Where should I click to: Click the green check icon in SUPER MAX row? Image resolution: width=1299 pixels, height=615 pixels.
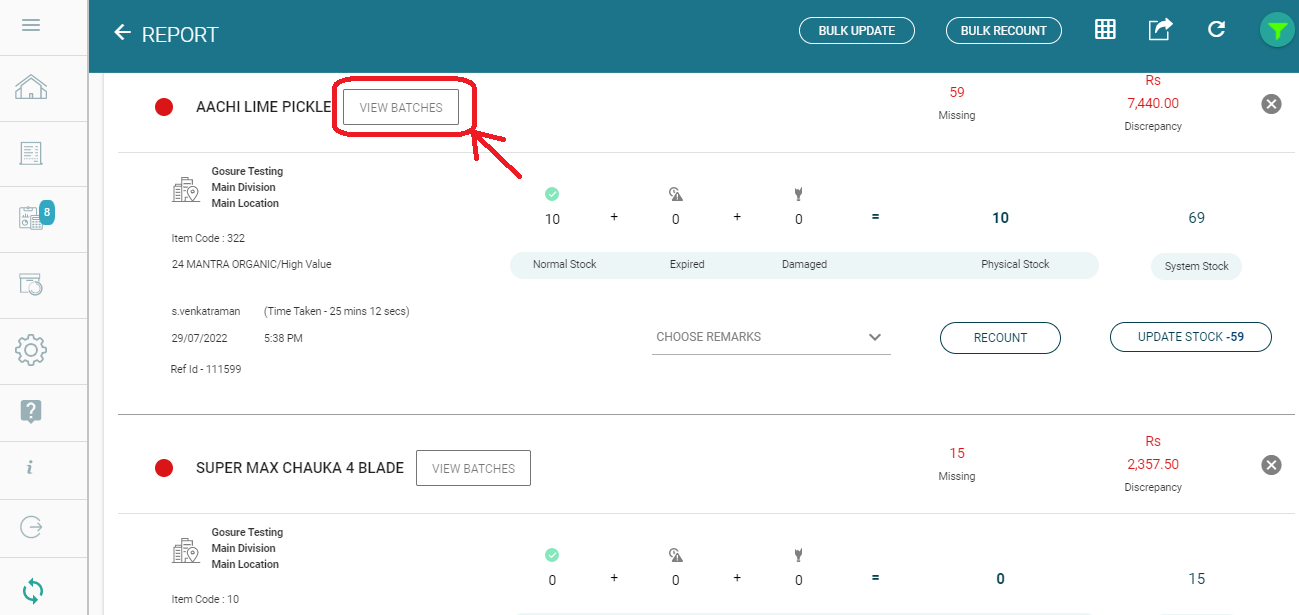[x=552, y=555]
